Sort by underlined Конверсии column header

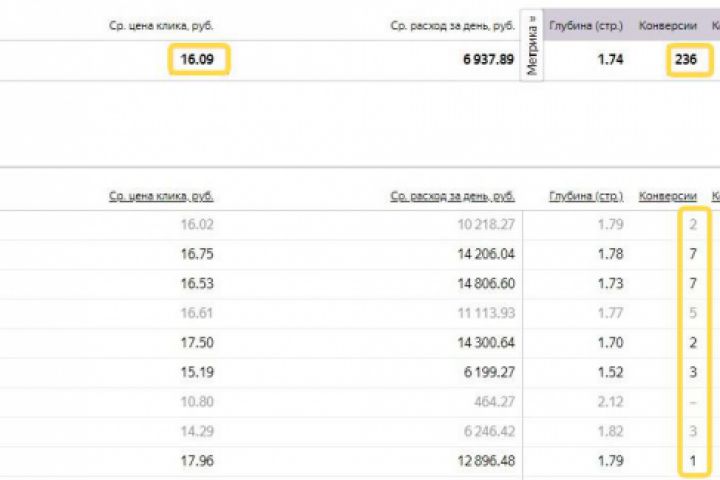coord(667,196)
